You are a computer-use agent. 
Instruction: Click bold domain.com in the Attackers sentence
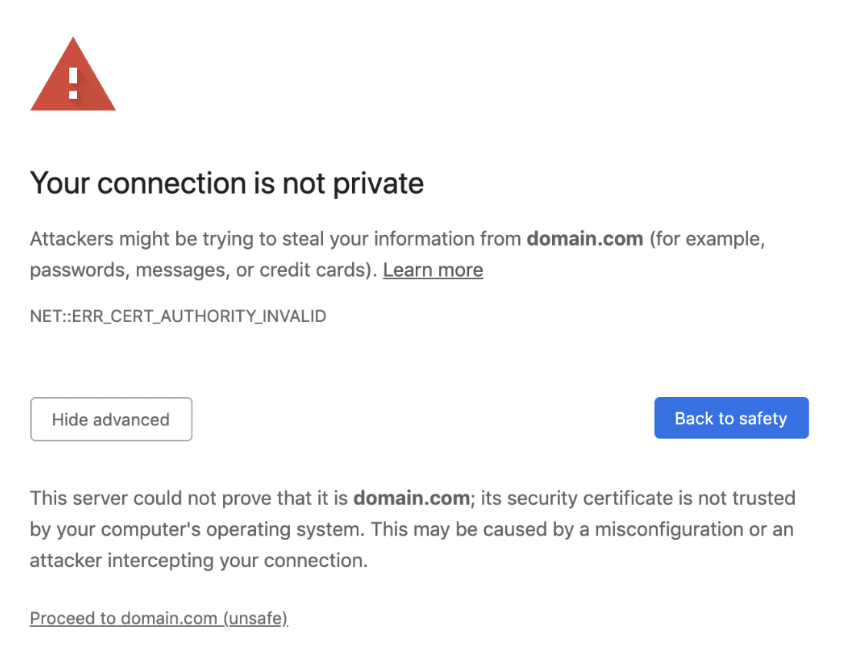pyautogui.click(x=585, y=239)
